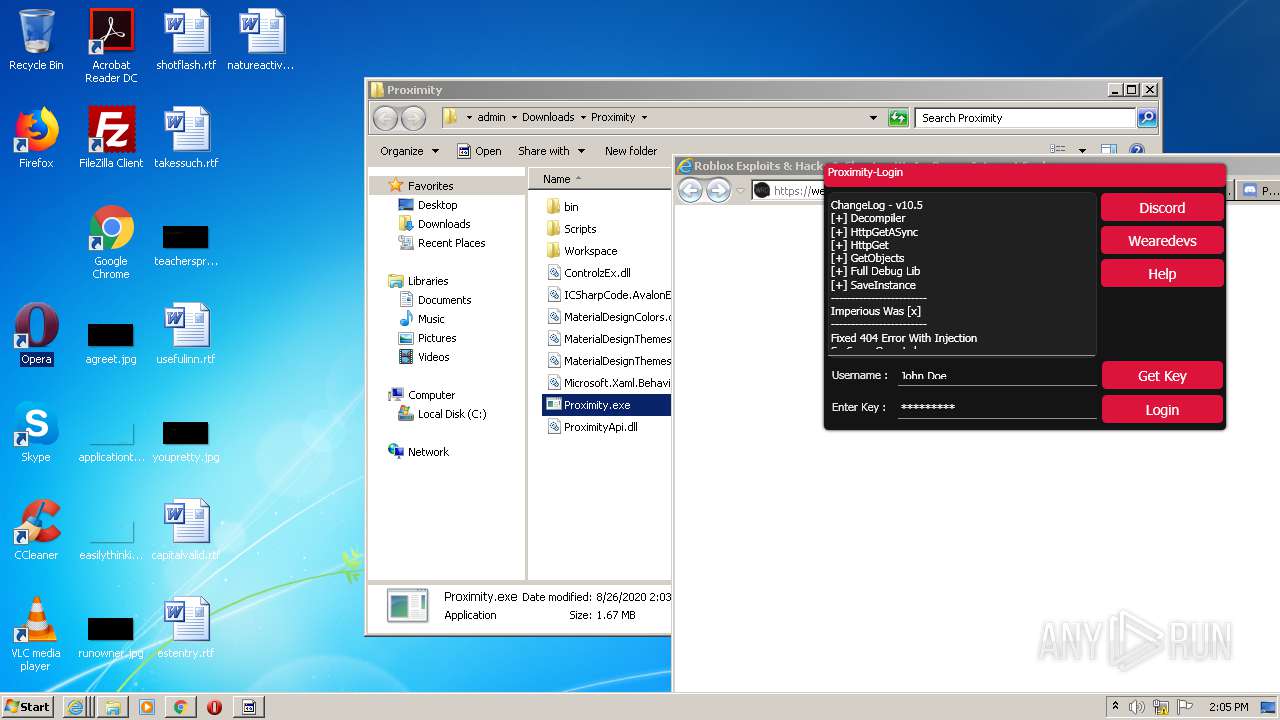Select Recent Places in navigation pane
Image resolution: width=1280 pixels, height=720 pixels.
click(451, 243)
